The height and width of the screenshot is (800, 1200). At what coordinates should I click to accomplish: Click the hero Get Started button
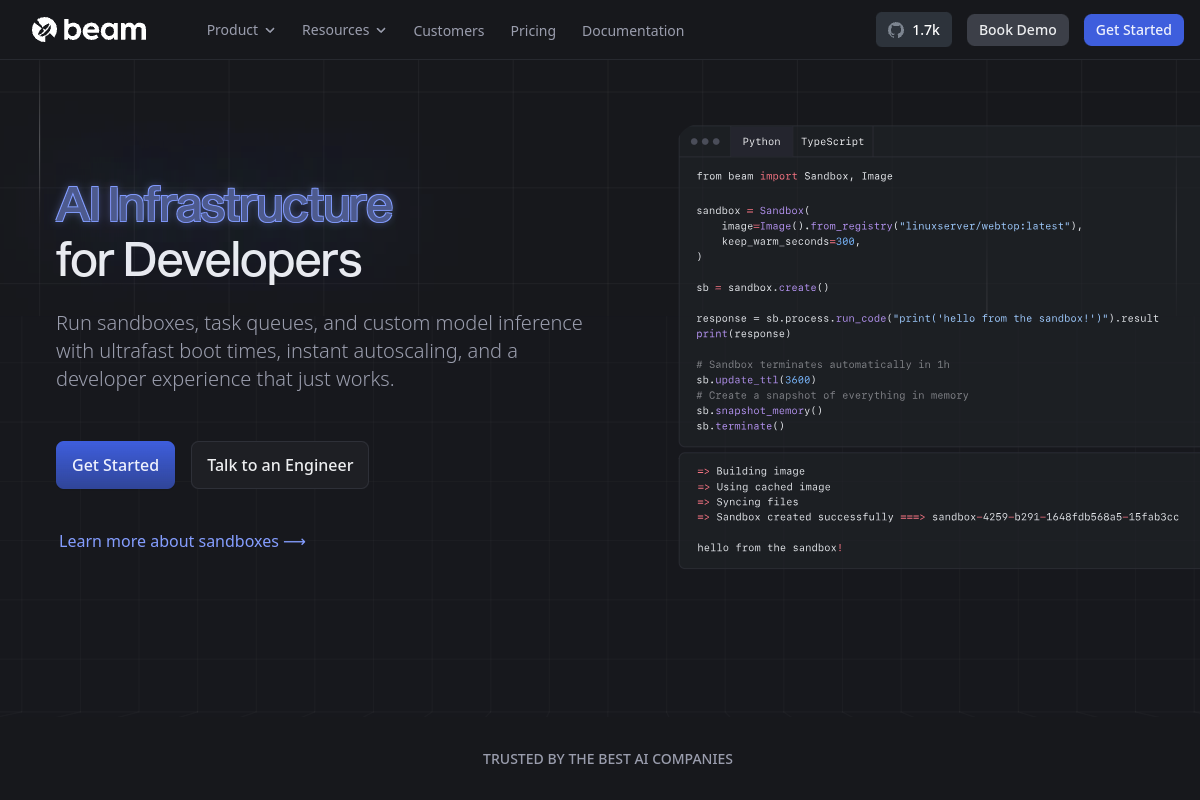click(x=115, y=465)
